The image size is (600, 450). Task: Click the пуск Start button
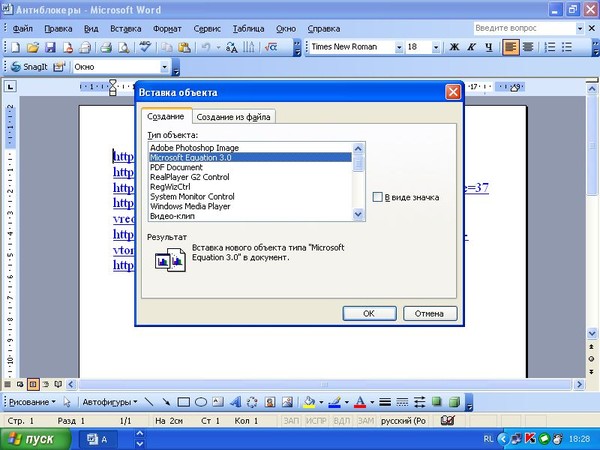pyautogui.click(x=35, y=439)
